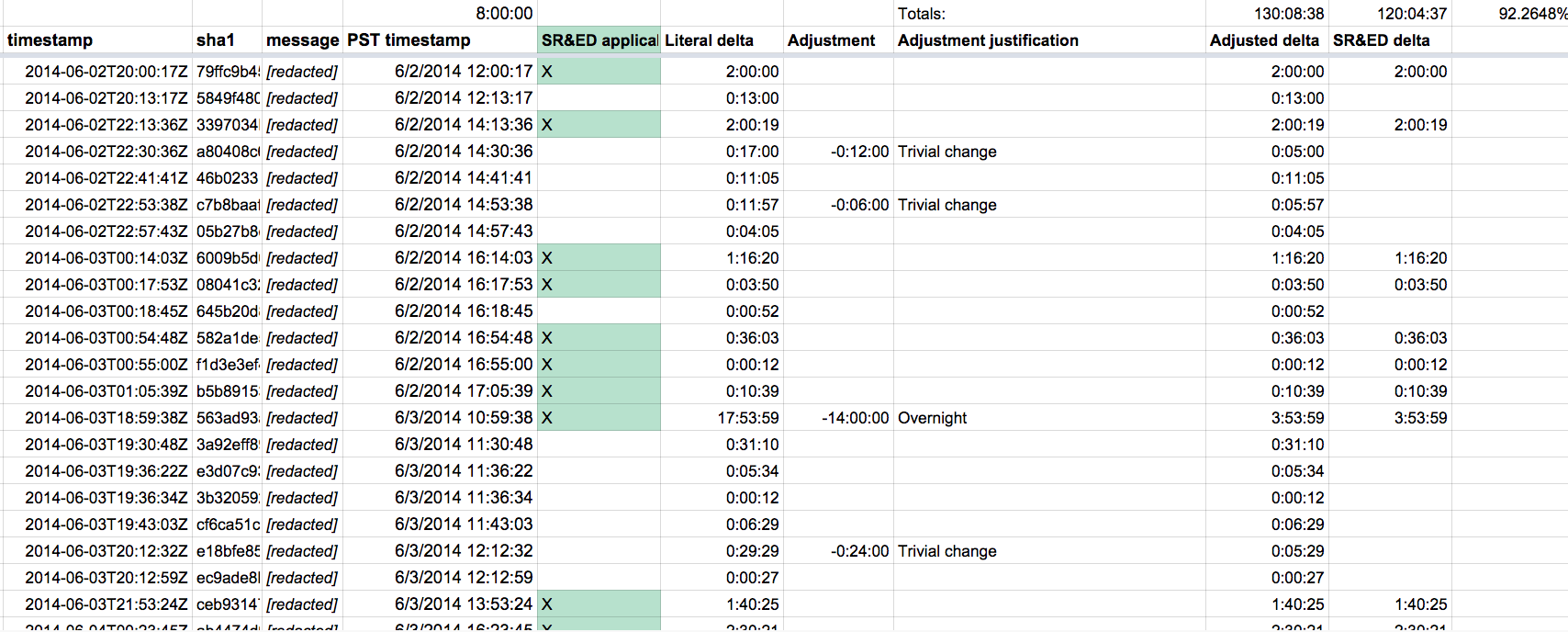Select the 'Totals:' label cell
This screenshot has width=1568, height=632.
pos(1049,14)
